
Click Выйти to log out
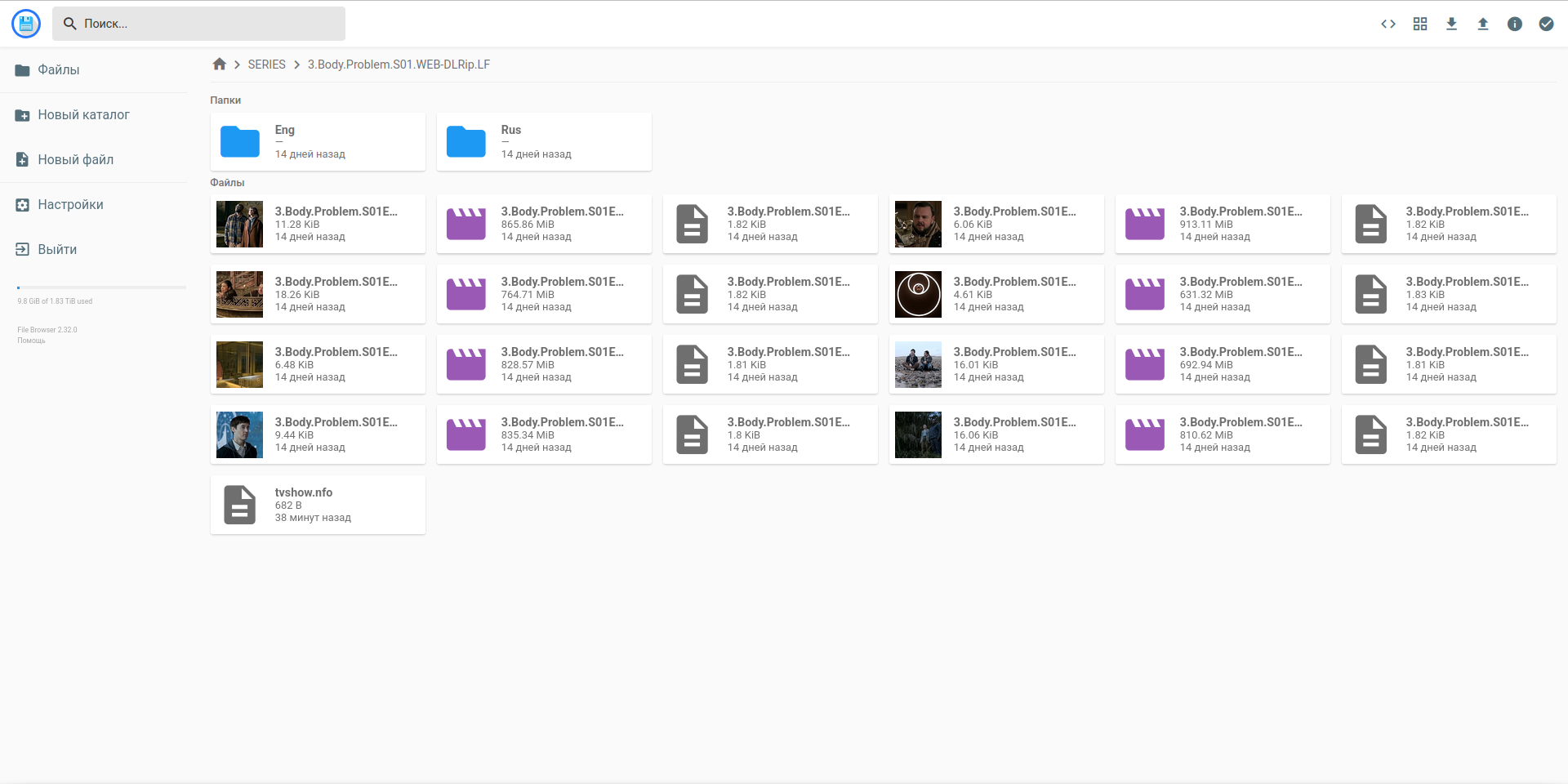57,250
